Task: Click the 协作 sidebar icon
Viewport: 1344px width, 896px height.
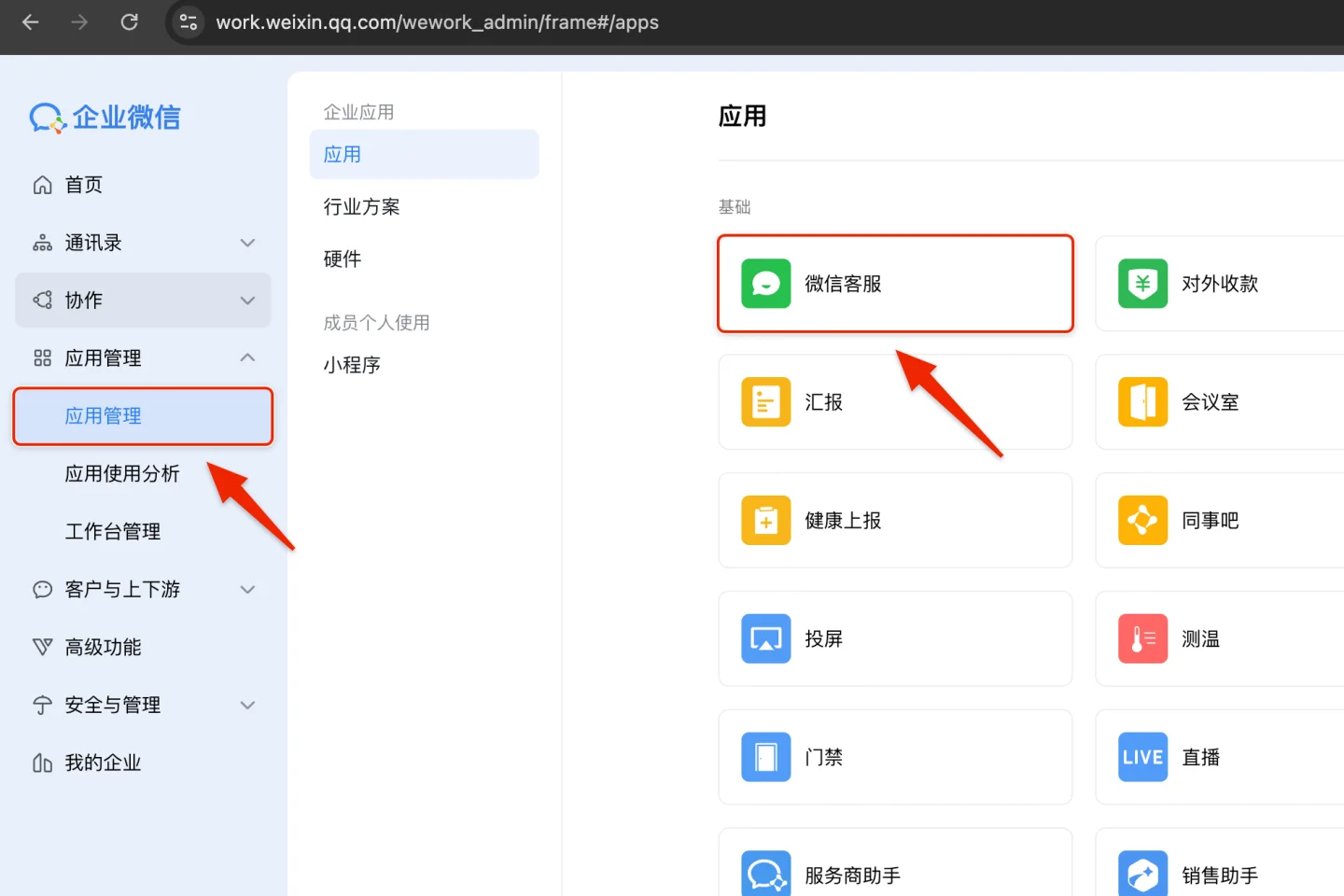Action: (42, 301)
